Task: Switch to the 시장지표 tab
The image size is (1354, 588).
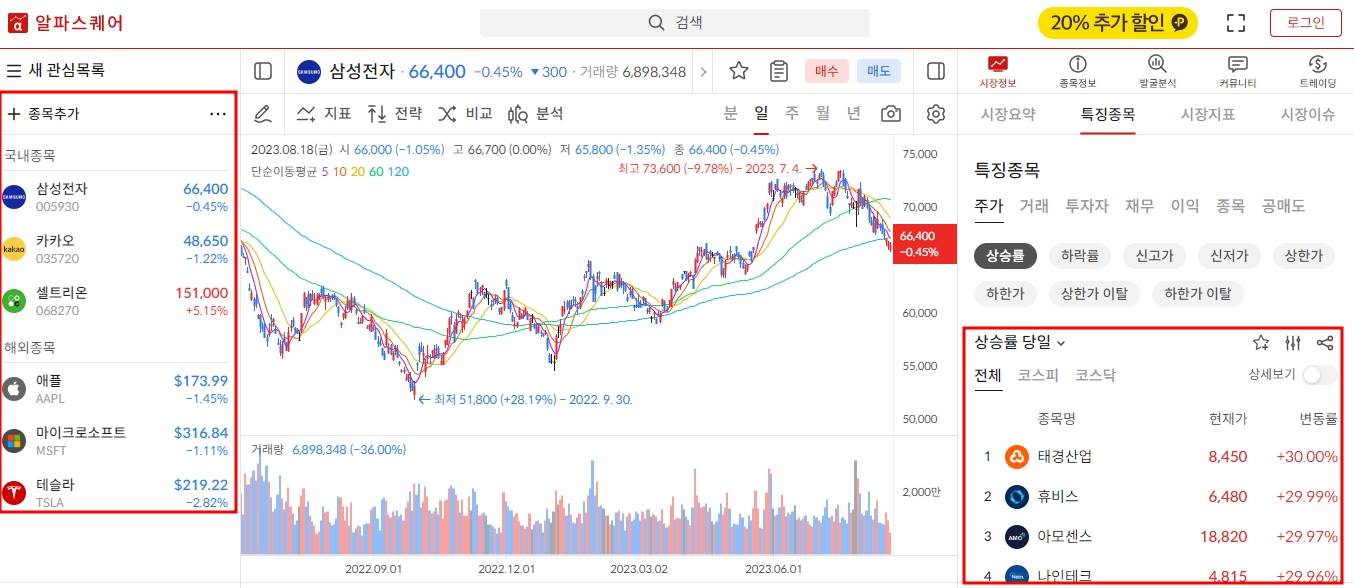Action: coord(1208,114)
